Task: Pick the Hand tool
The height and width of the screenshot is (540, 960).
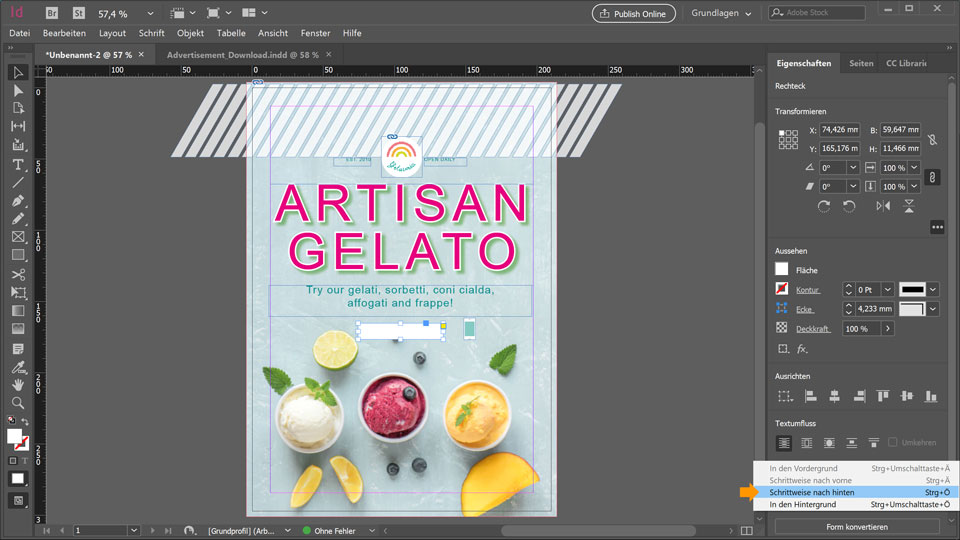Action: coord(18,384)
